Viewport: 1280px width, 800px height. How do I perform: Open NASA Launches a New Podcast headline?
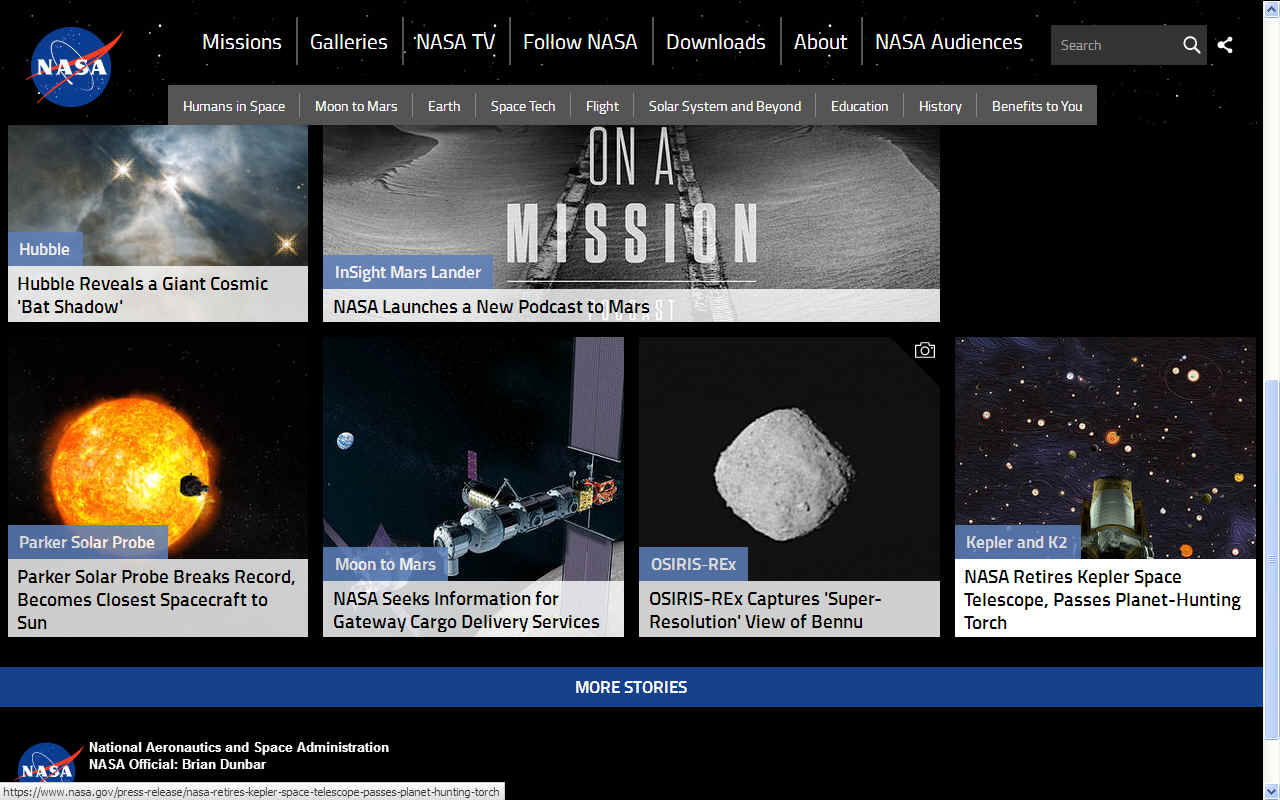tap(492, 307)
